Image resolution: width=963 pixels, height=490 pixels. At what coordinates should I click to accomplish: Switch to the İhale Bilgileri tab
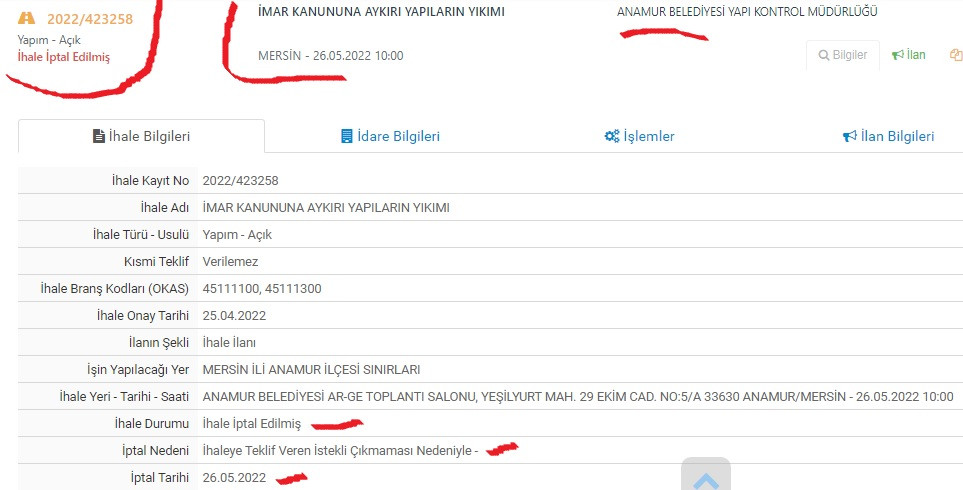point(141,136)
